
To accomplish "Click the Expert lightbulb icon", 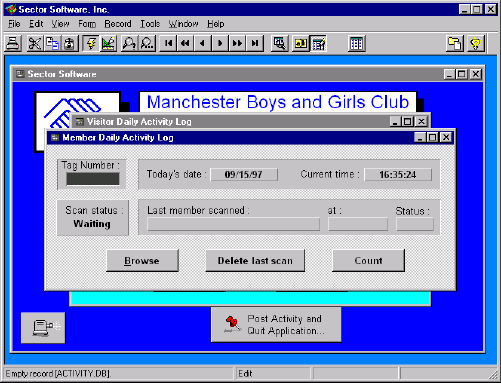I will click(476, 43).
